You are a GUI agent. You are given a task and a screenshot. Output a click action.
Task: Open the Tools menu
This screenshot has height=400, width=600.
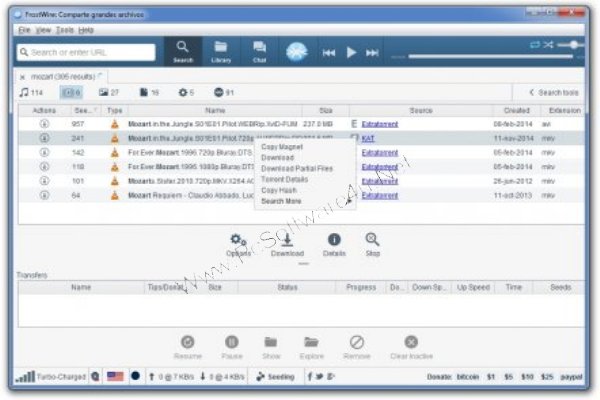(65, 30)
